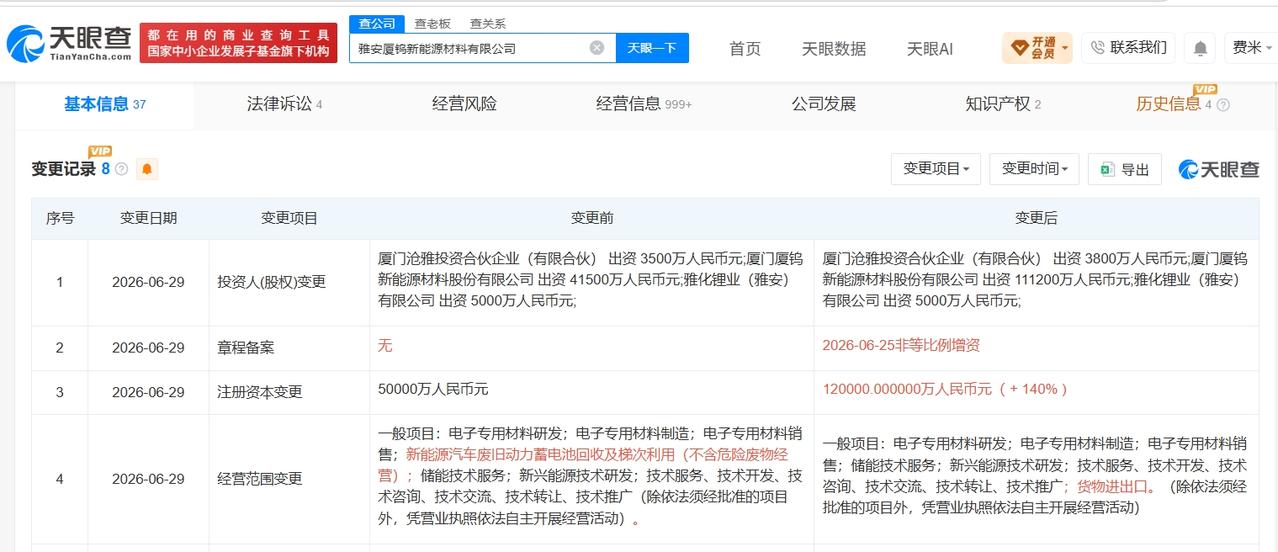Click the 序号 column header

(x=60, y=218)
